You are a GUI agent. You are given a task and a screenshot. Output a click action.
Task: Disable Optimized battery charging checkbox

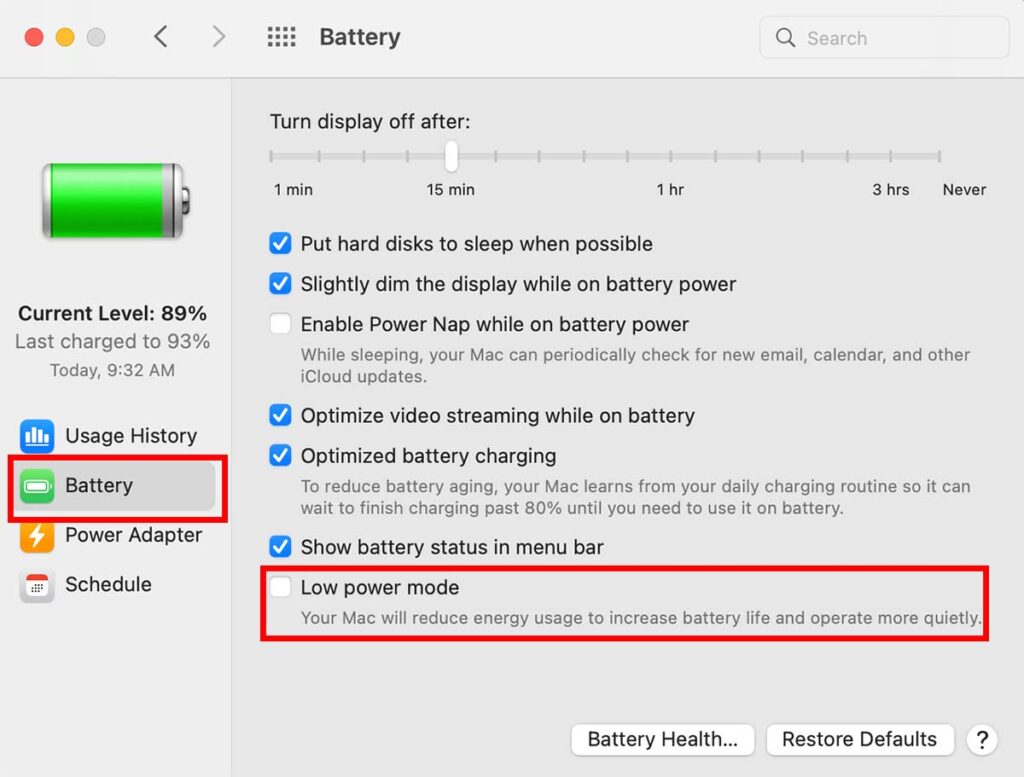(x=280, y=455)
